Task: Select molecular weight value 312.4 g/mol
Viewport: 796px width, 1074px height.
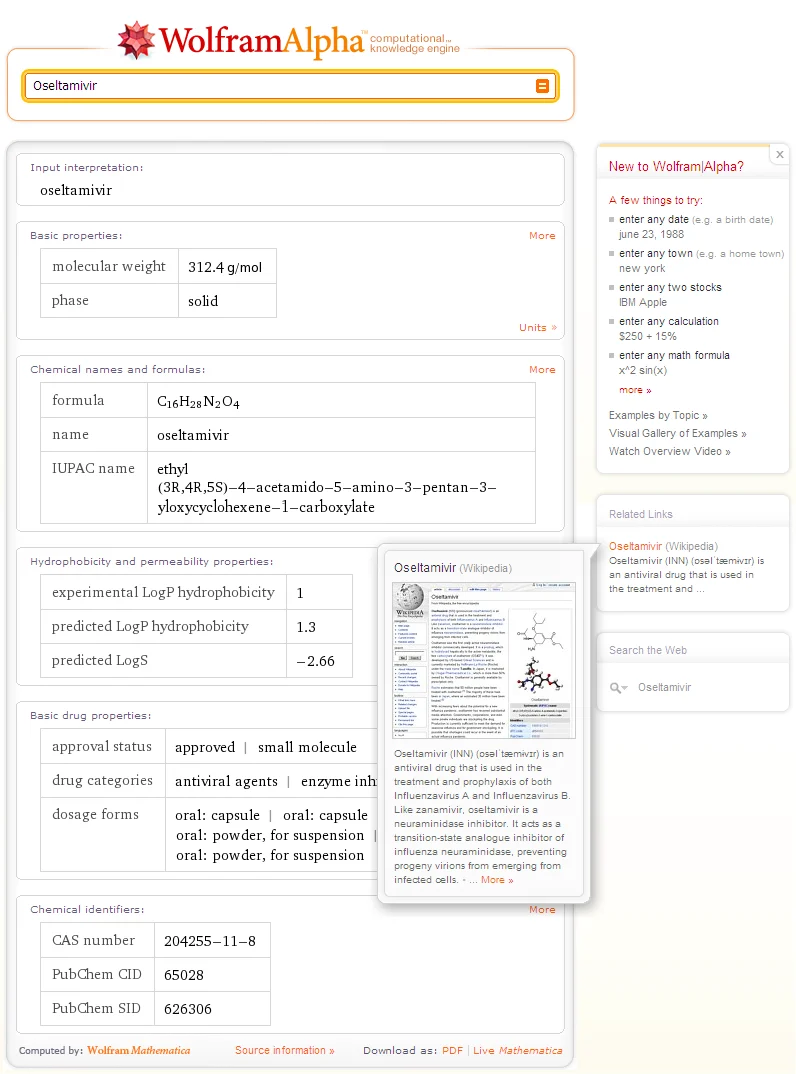Action: pos(225,267)
